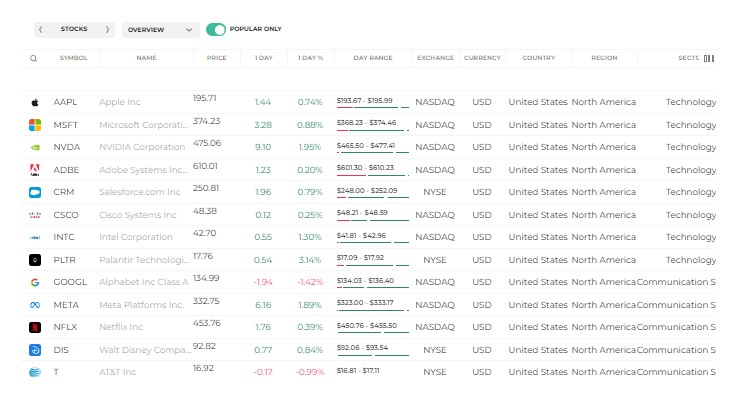
Task: Open the column settings icon
Action: coord(709,58)
